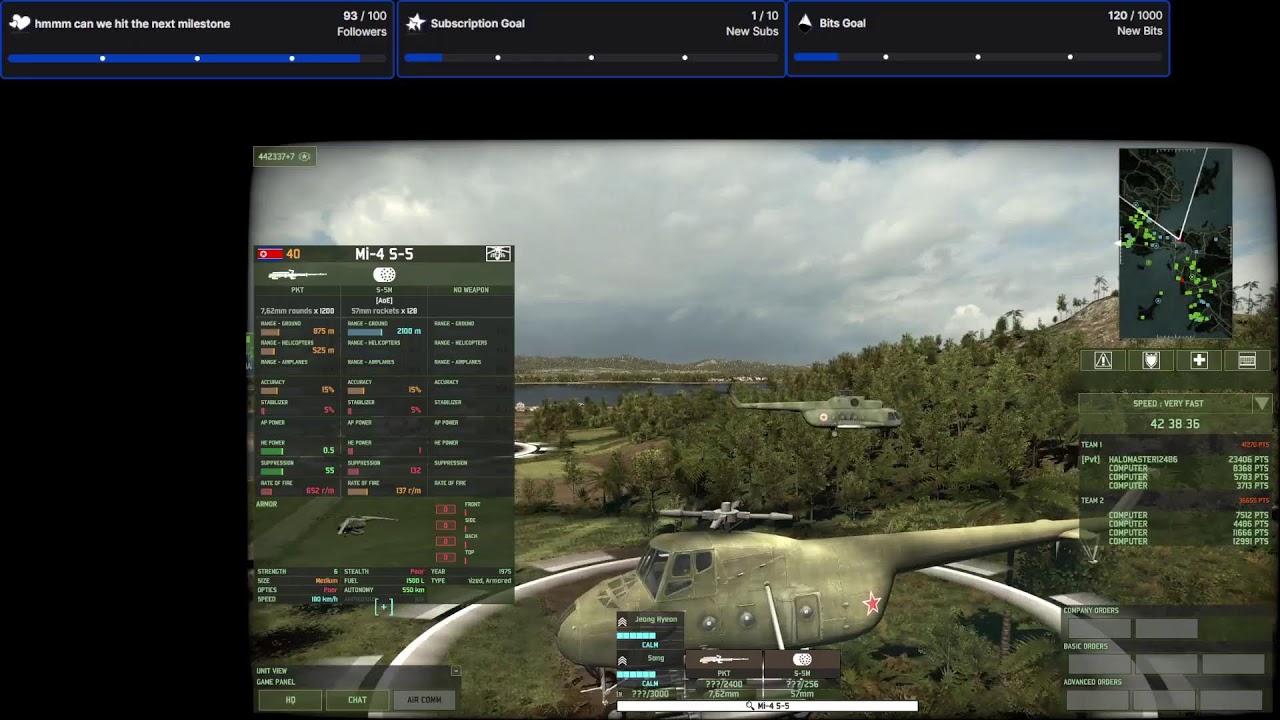Click the followers goal heart icon
1280x720 pixels.
coord(19,23)
